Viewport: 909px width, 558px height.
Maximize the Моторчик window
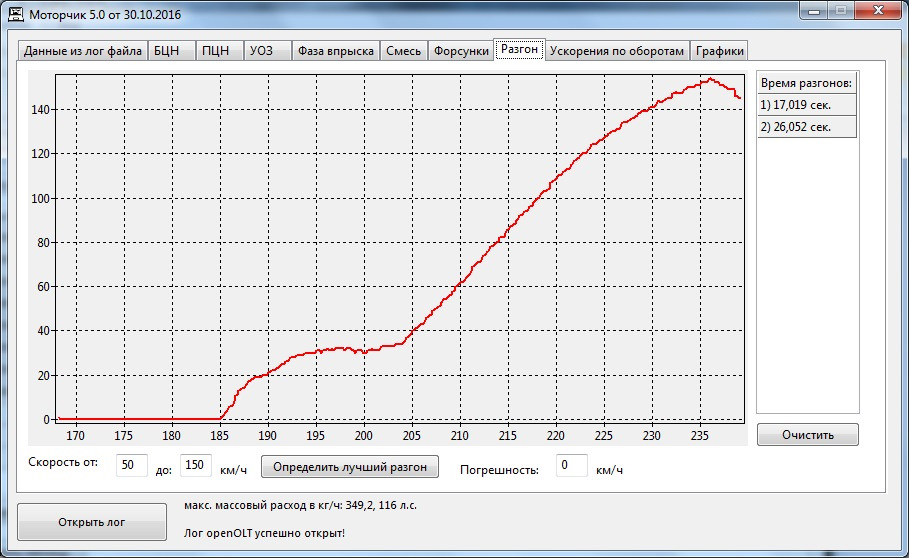click(x=841, y=11)
